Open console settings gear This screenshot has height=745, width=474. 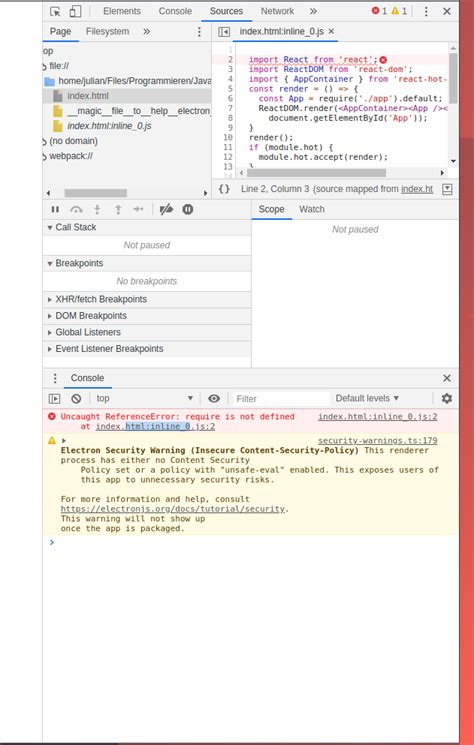click(x=447, y=399)
